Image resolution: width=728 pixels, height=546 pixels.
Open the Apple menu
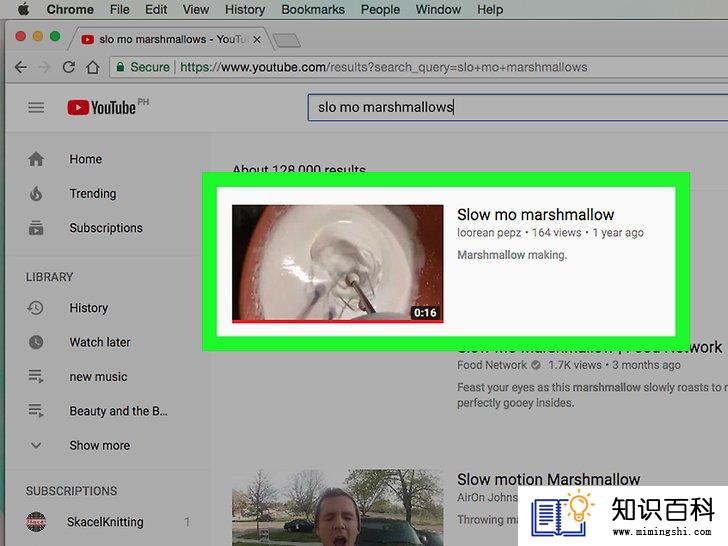click(x=23, y=9)
